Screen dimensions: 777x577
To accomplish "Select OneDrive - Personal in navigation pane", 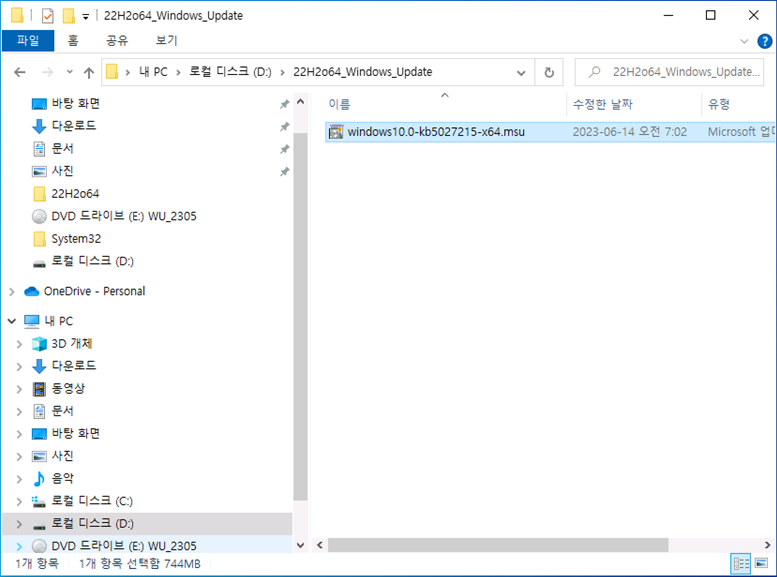I will tap(94, 291).
